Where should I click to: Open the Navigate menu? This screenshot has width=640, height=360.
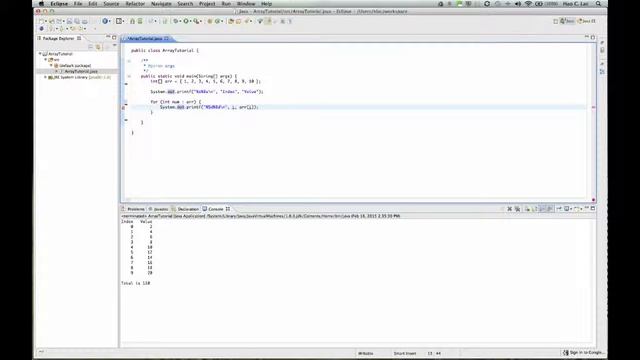161,4
